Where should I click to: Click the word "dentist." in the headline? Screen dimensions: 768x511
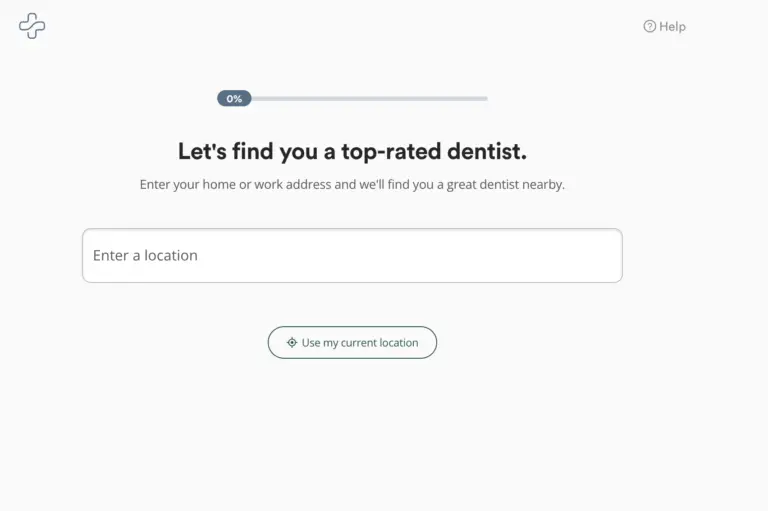[x=487, y=151]
